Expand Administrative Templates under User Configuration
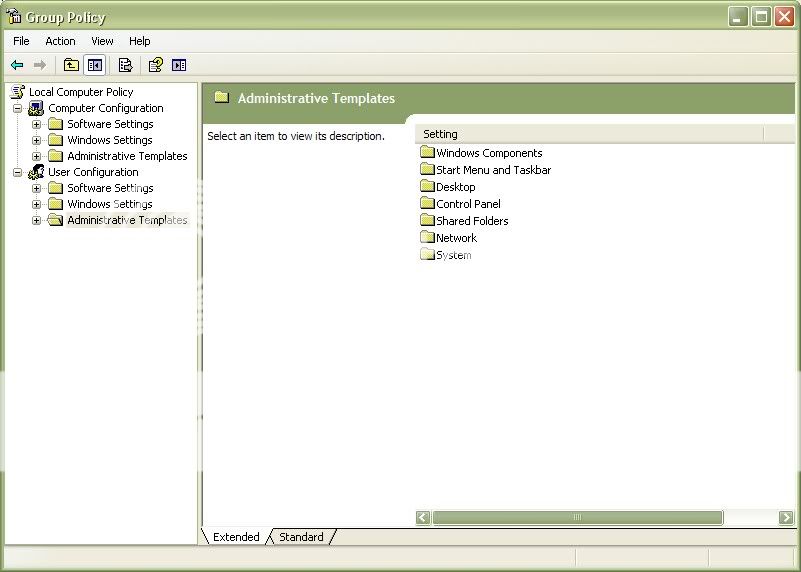 (x=36, y=220)
